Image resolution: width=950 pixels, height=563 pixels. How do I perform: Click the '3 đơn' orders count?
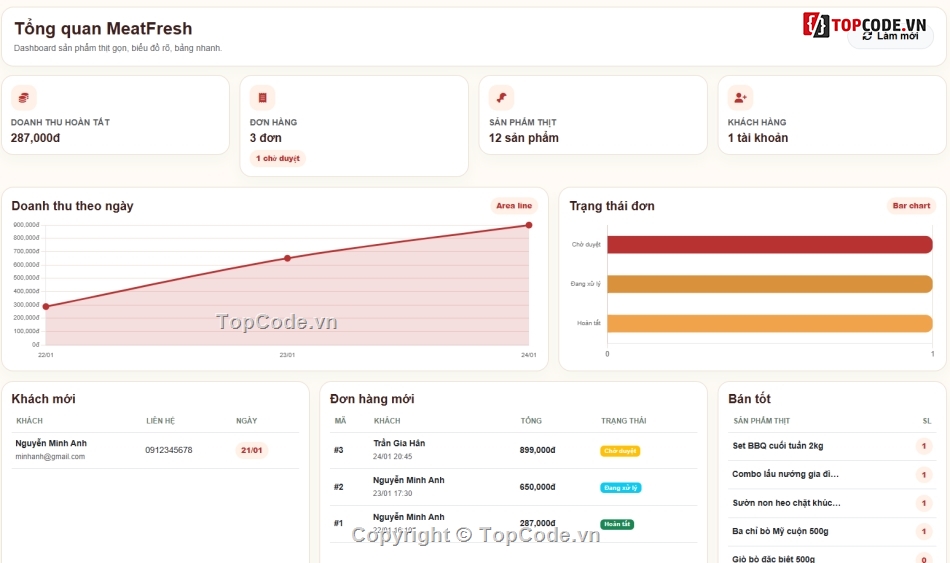point(265,138)
